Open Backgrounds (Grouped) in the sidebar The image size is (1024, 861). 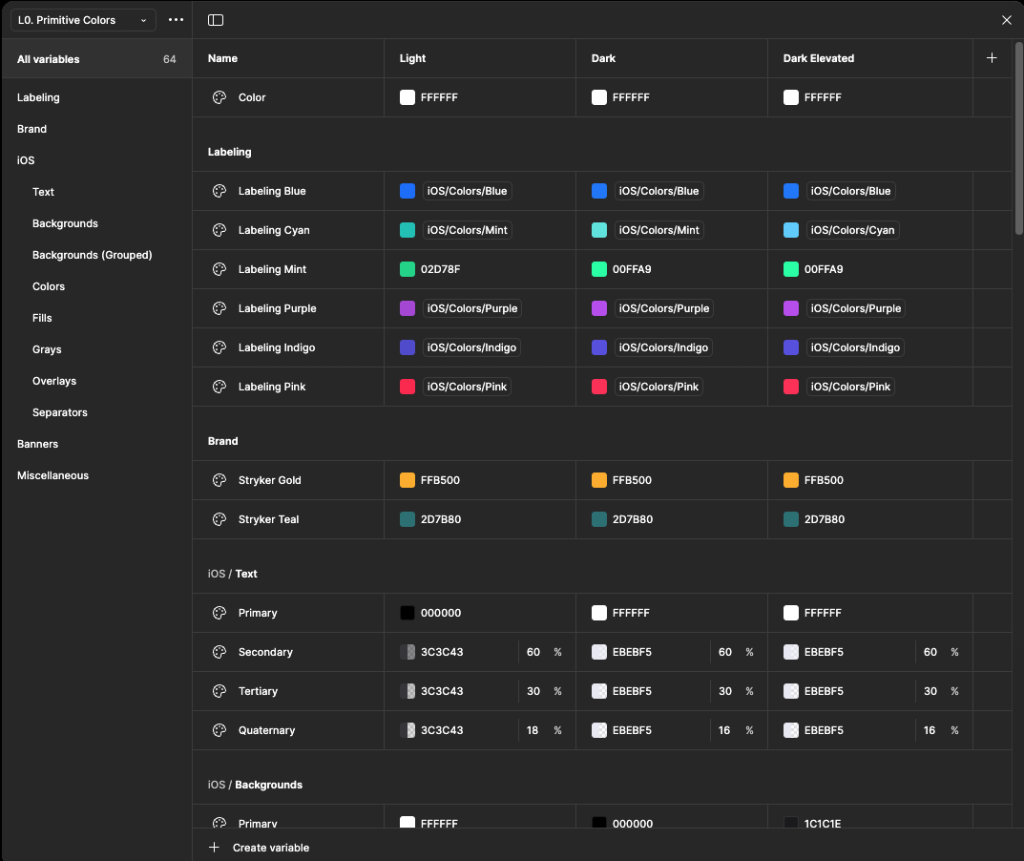pyautogui.click(x=92, y=255)
